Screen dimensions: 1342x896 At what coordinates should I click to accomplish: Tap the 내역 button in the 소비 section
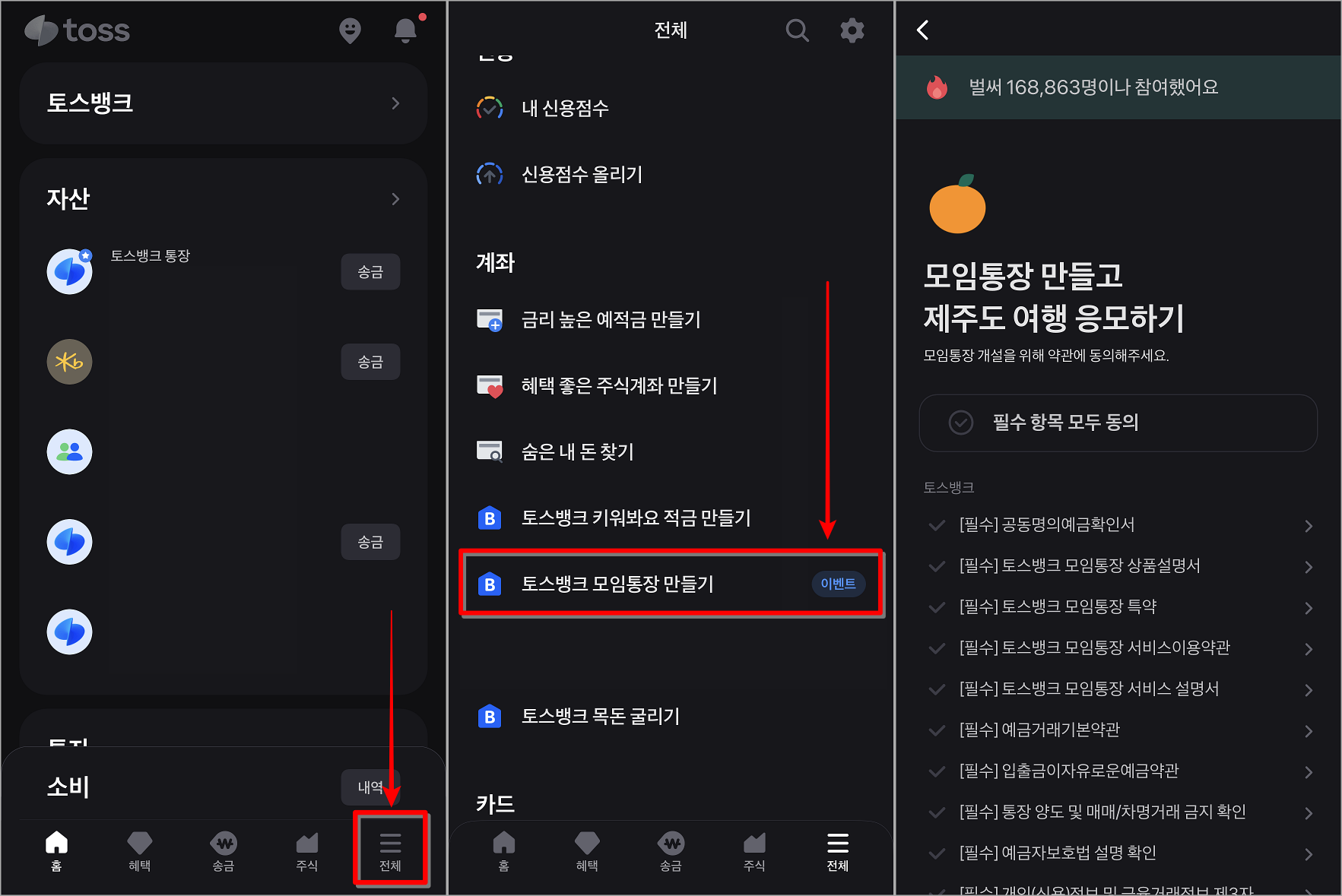[x=370, y=787]
